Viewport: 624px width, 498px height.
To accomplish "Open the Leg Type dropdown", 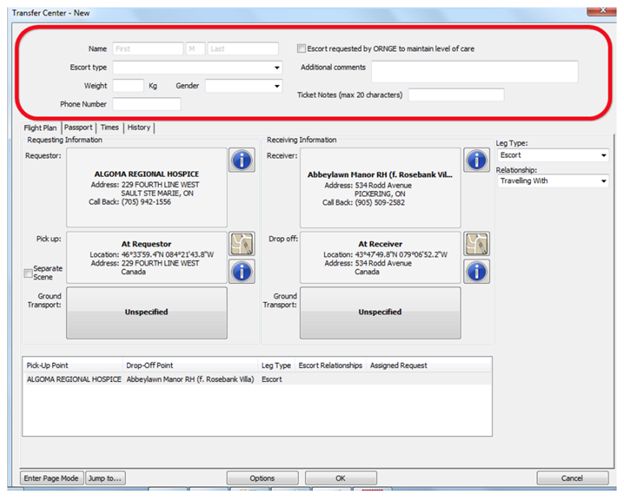I will 603,155.
